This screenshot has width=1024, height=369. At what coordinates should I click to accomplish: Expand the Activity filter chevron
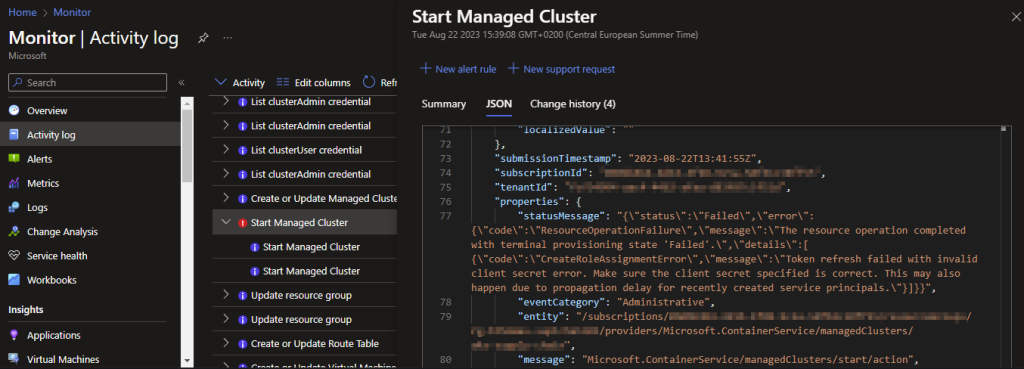coord(221,82)
